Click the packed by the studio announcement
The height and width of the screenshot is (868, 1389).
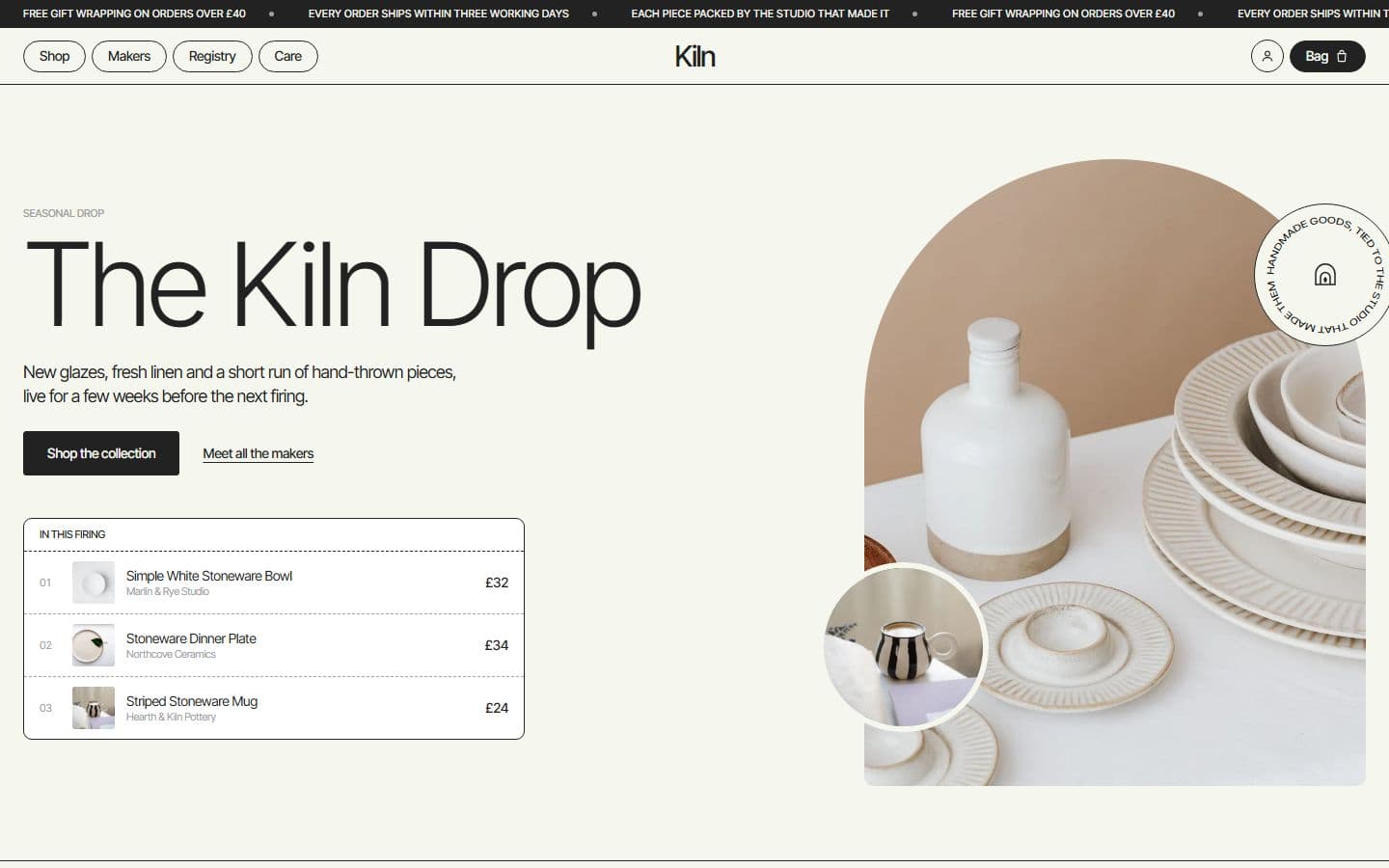coord(760,14)
